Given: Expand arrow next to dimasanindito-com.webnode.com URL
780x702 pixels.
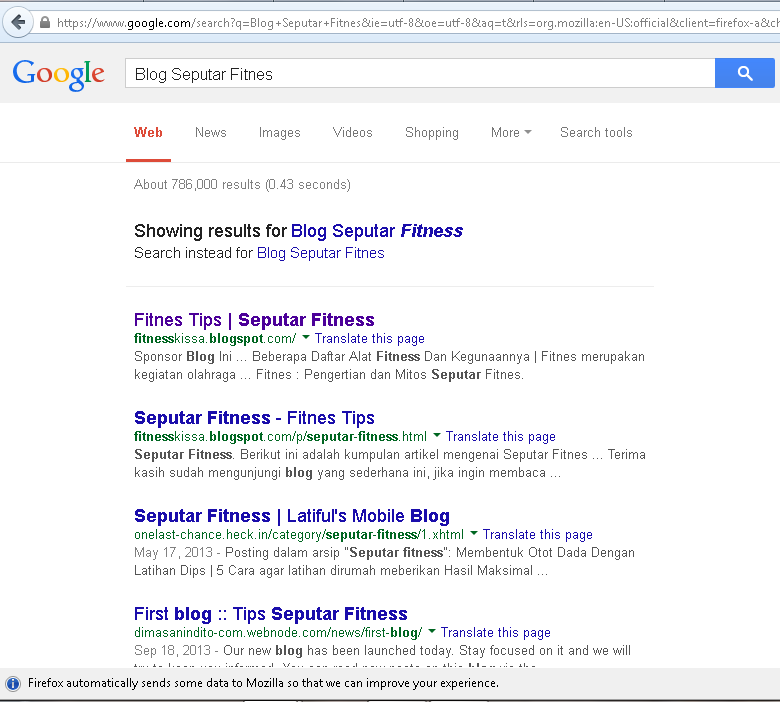Looking at the screenshot, I should click(x=432, y=632).
